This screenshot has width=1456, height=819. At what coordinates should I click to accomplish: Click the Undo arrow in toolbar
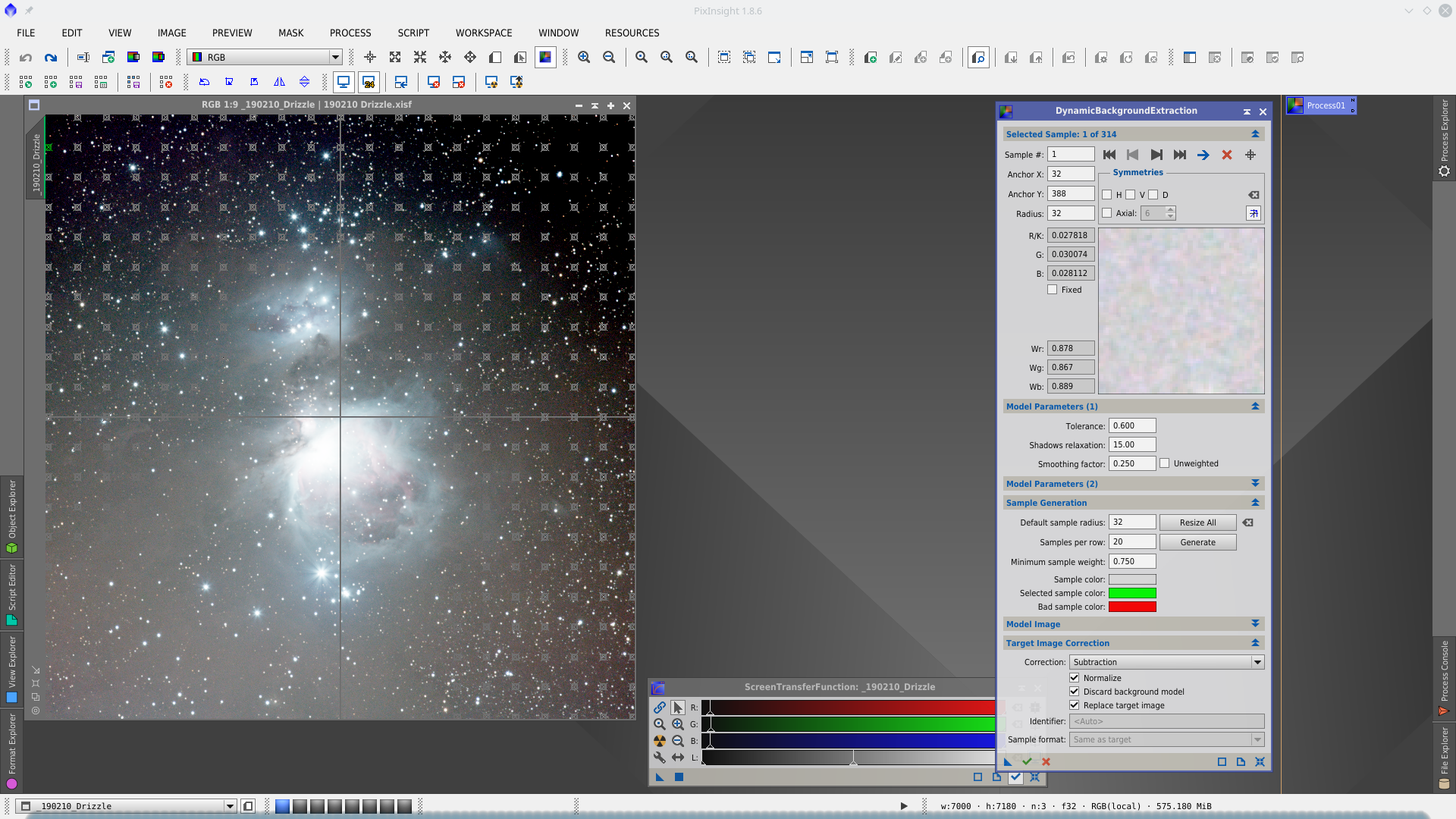[x=26, y=58]
